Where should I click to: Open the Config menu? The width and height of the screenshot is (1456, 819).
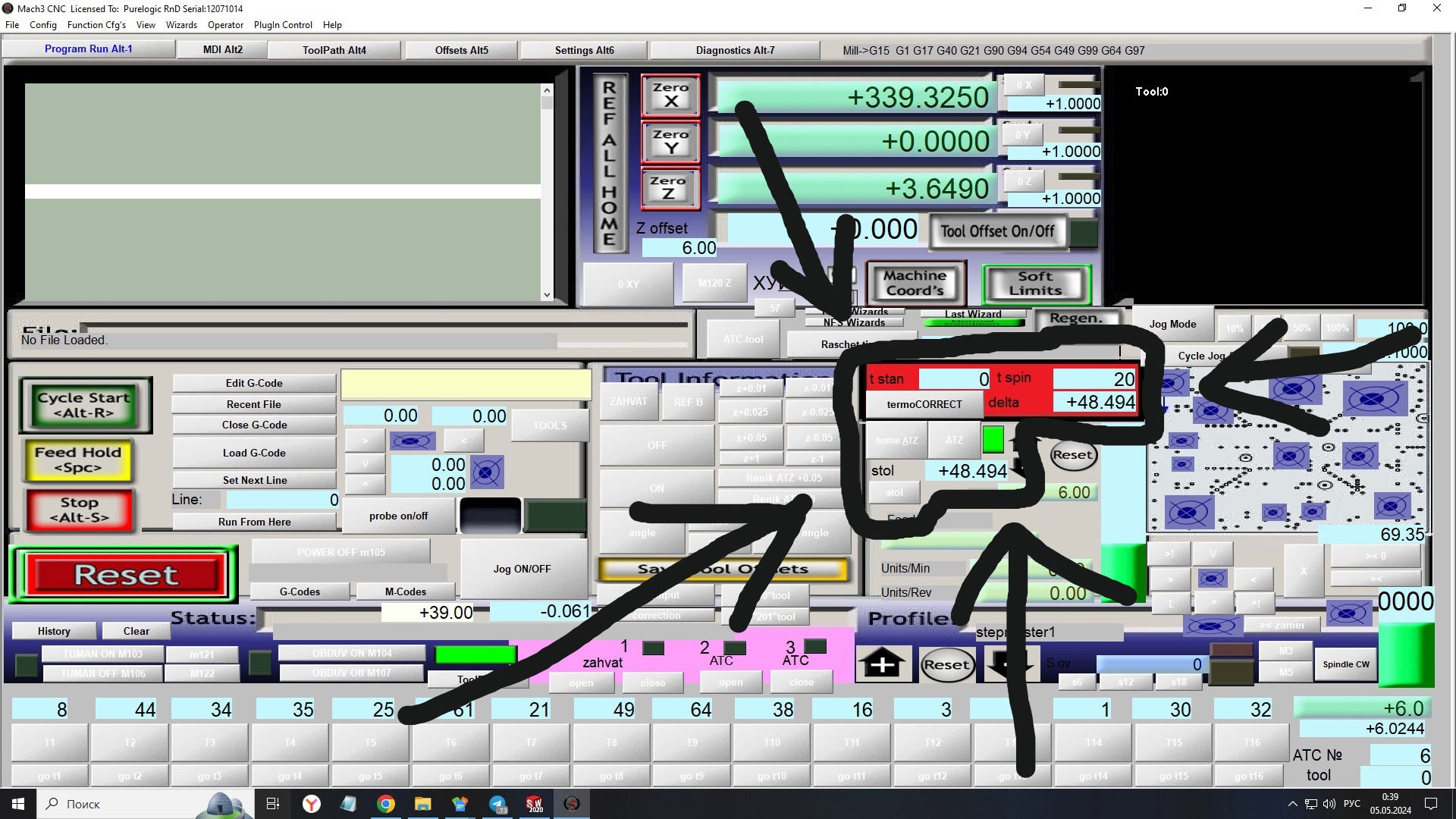[x=42, y=25]
